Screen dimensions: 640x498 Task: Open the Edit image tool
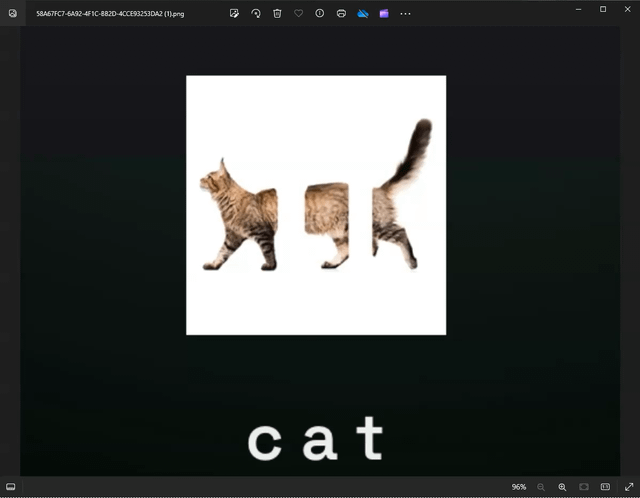click(234, 14)
